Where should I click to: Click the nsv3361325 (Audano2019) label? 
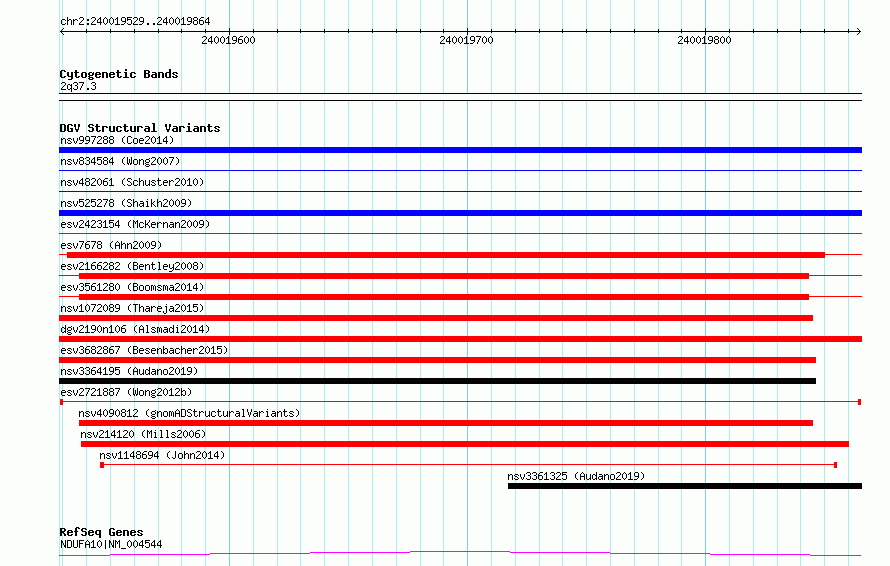point(576,476)
